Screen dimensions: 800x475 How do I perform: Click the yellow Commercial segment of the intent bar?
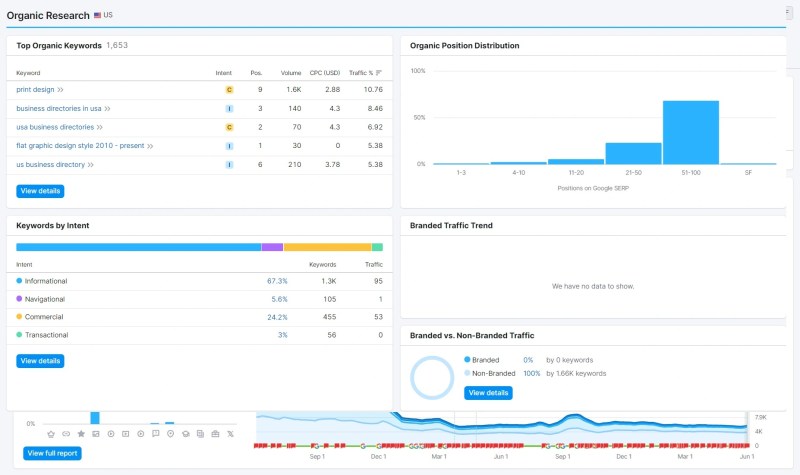pyautogui.click(x=328, y=247)
